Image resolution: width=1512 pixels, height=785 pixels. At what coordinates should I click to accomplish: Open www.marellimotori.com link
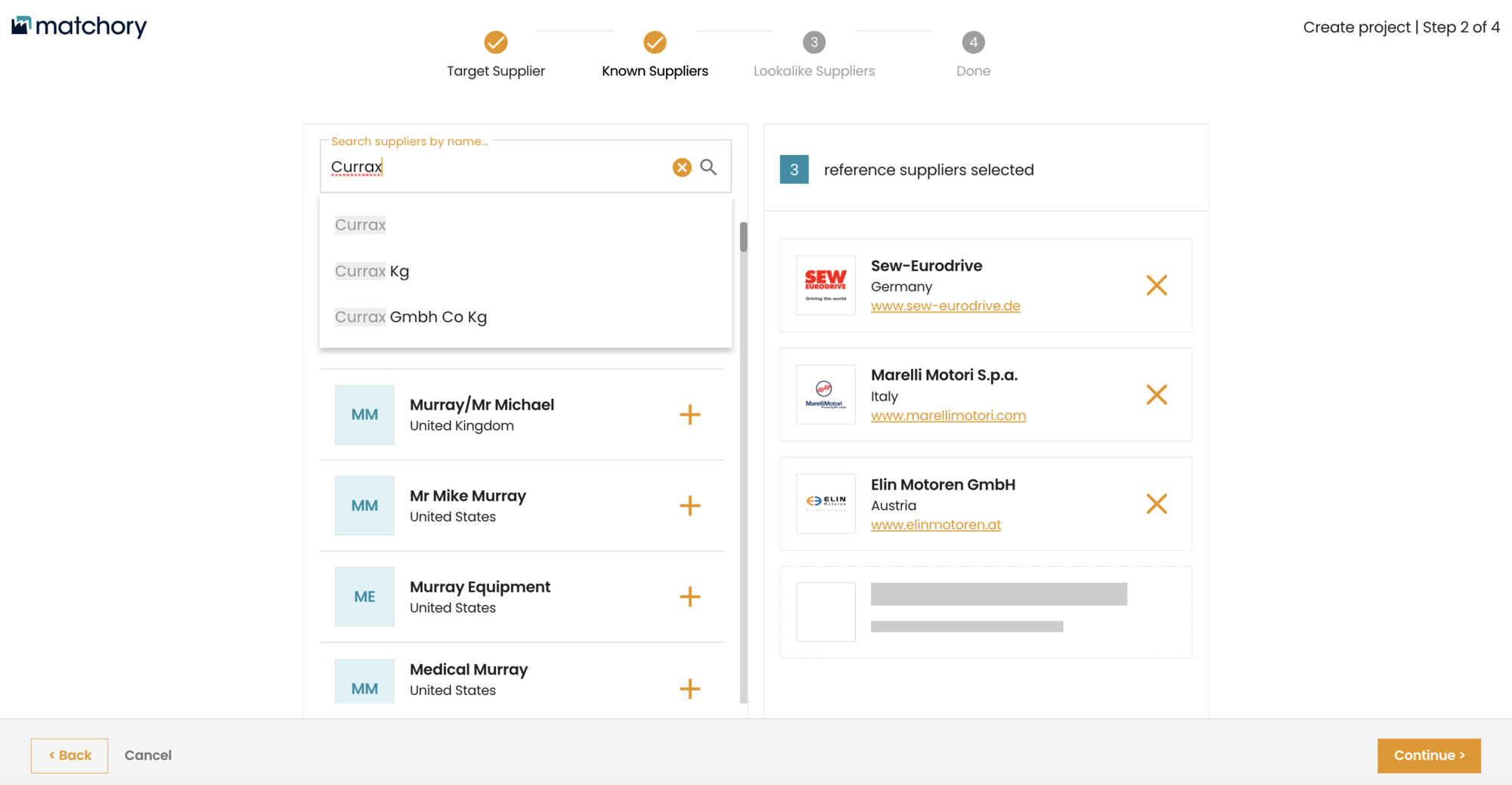pos(948,416)
